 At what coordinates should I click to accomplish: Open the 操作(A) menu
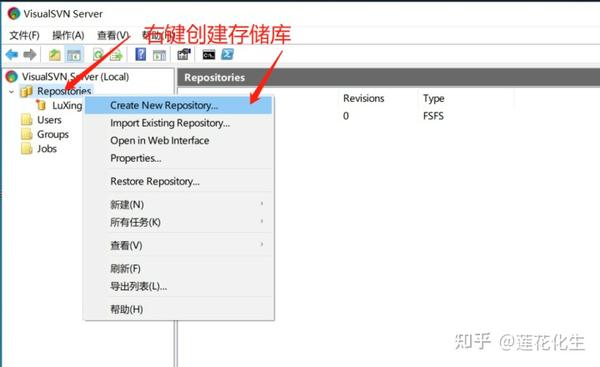click(x=68, y=36)
